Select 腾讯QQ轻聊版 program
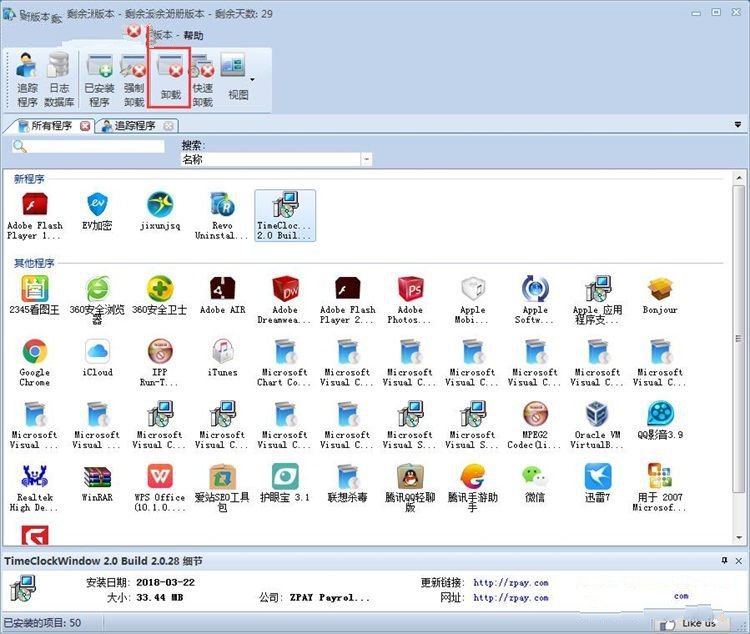This screenshot has height=634, width=750. tap(410, 488)
